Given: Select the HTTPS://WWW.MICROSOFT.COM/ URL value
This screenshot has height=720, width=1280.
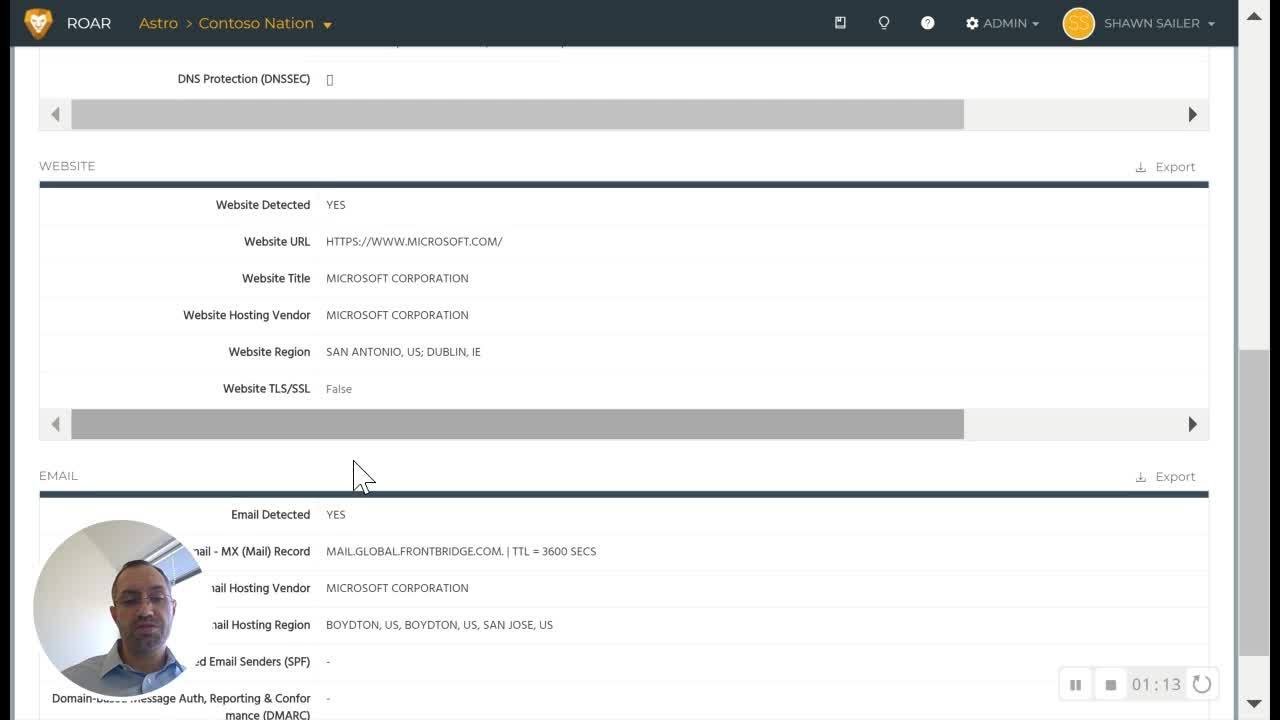Looking at the screenshot, I should pyautogui.click(x=414, y=242).
